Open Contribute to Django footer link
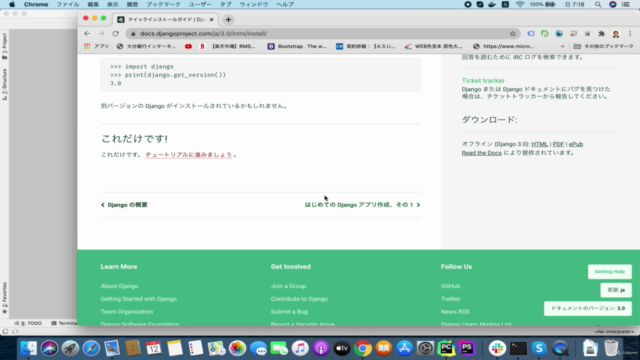Screen dimensions: 640x360 point(299,299)
